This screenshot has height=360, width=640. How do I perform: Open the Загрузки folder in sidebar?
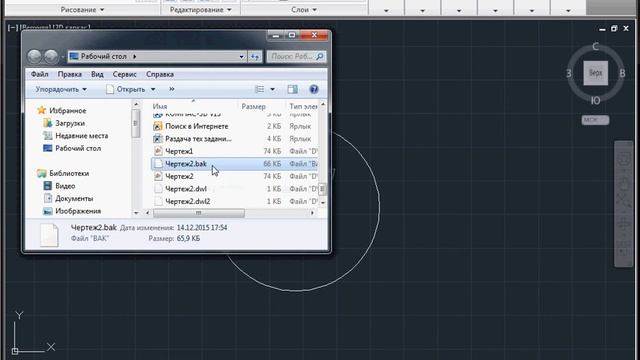[x=64, y=123]
